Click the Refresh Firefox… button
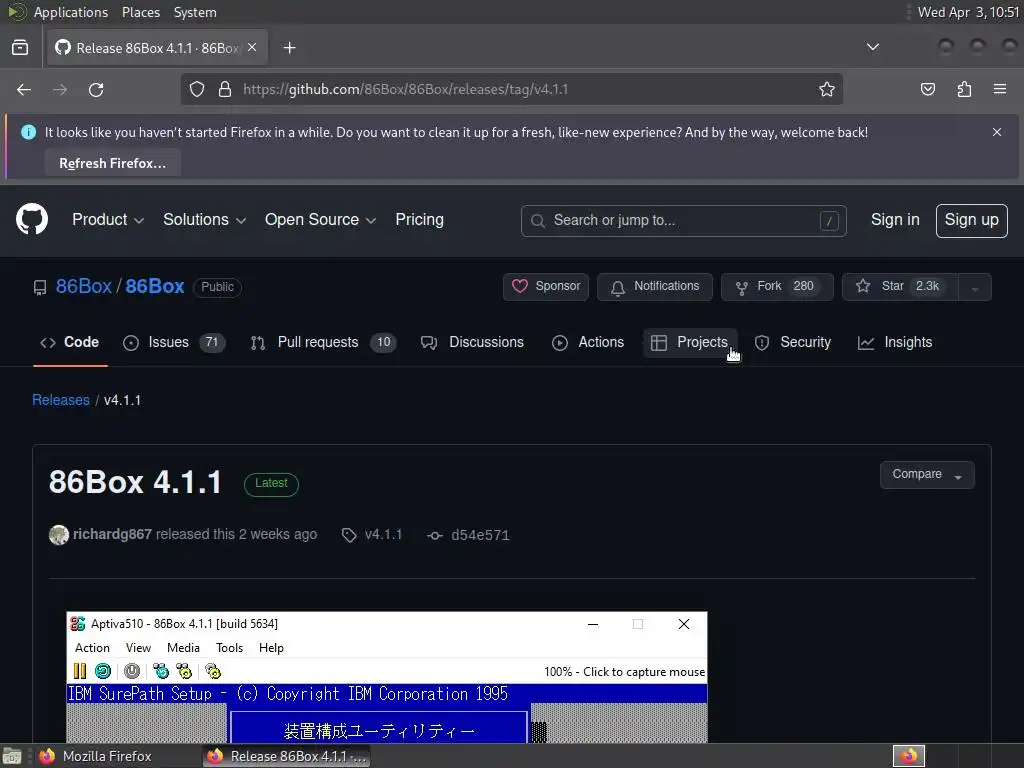 (x=112, y=163)
